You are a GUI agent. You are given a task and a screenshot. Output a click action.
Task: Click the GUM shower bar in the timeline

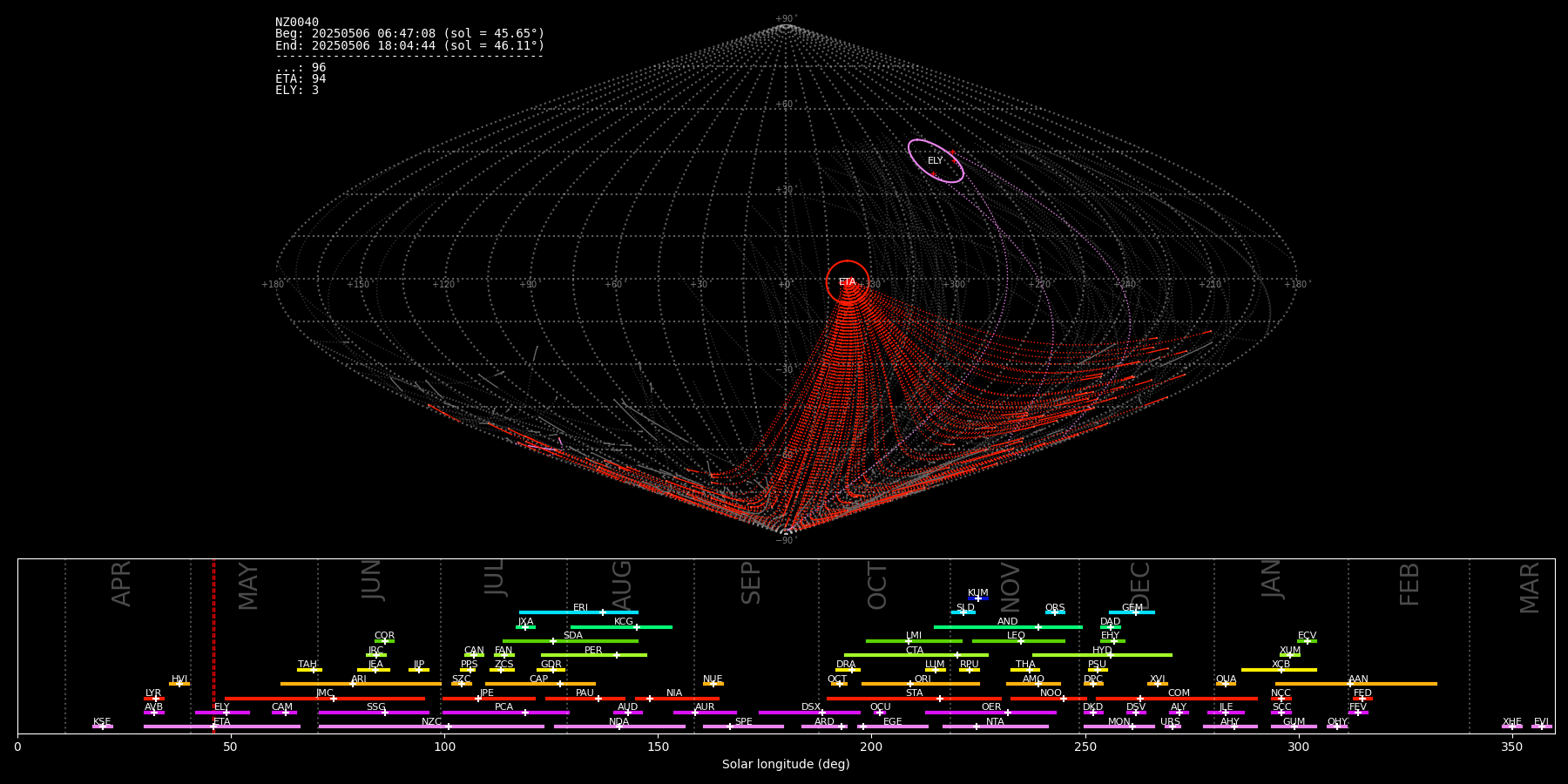click(x=1294, y=727)
